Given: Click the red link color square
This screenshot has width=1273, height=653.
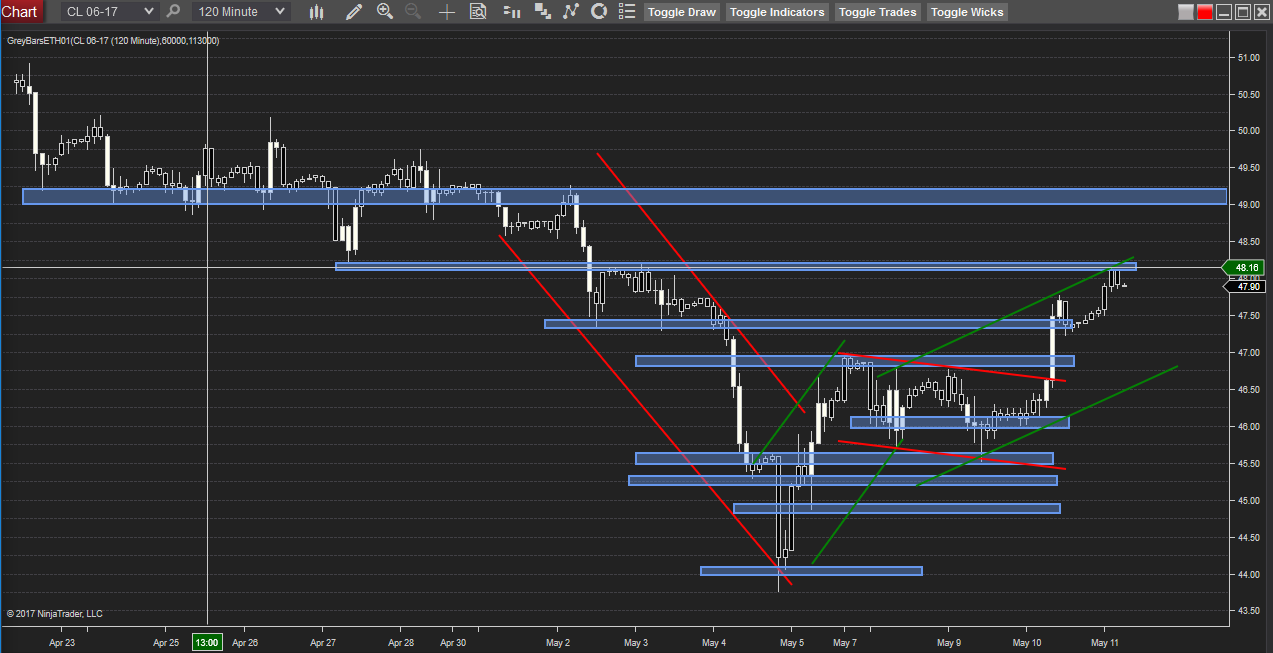Looking at the screenshot, I should pos(1204,13).
